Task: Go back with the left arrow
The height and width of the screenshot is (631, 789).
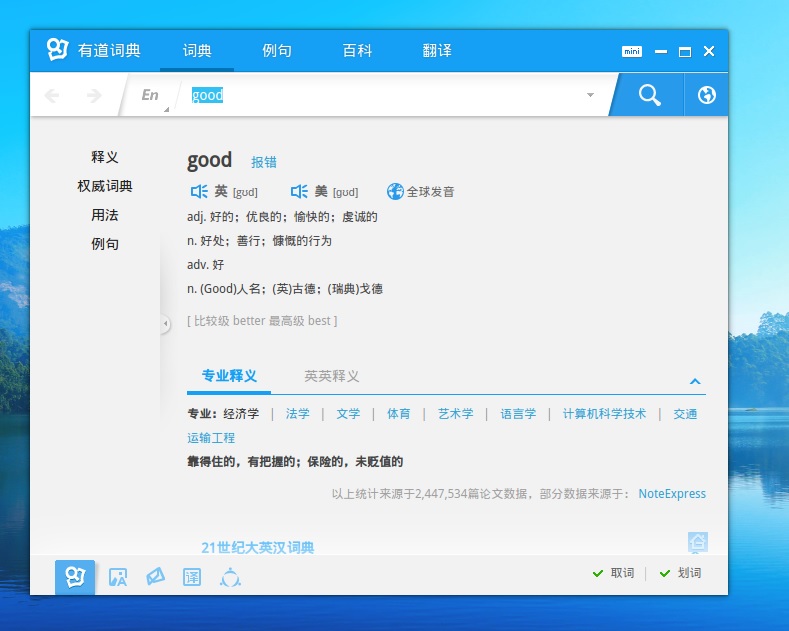Action: [52, 95]
